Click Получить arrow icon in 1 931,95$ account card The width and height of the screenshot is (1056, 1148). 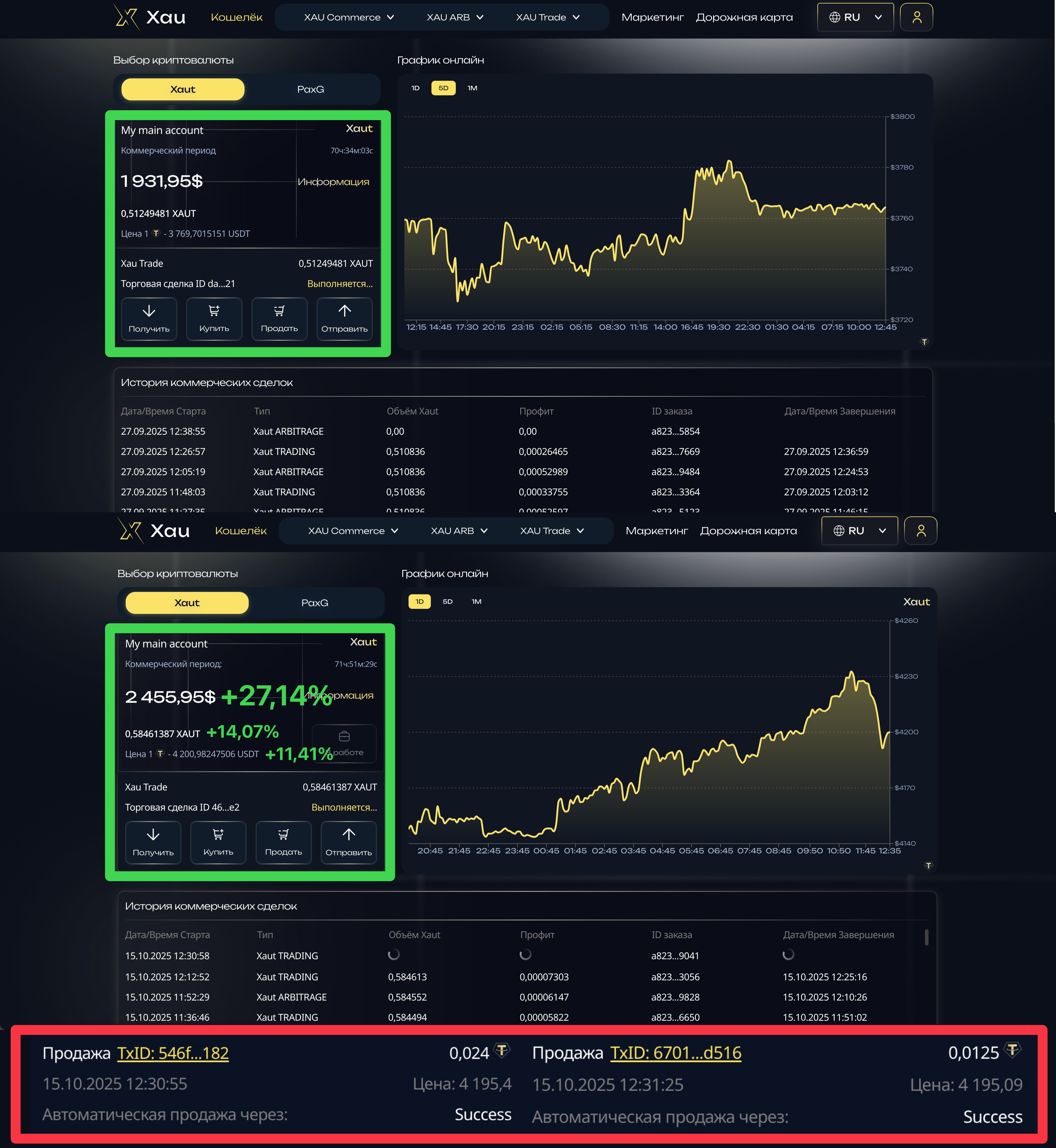coord(149,311)
